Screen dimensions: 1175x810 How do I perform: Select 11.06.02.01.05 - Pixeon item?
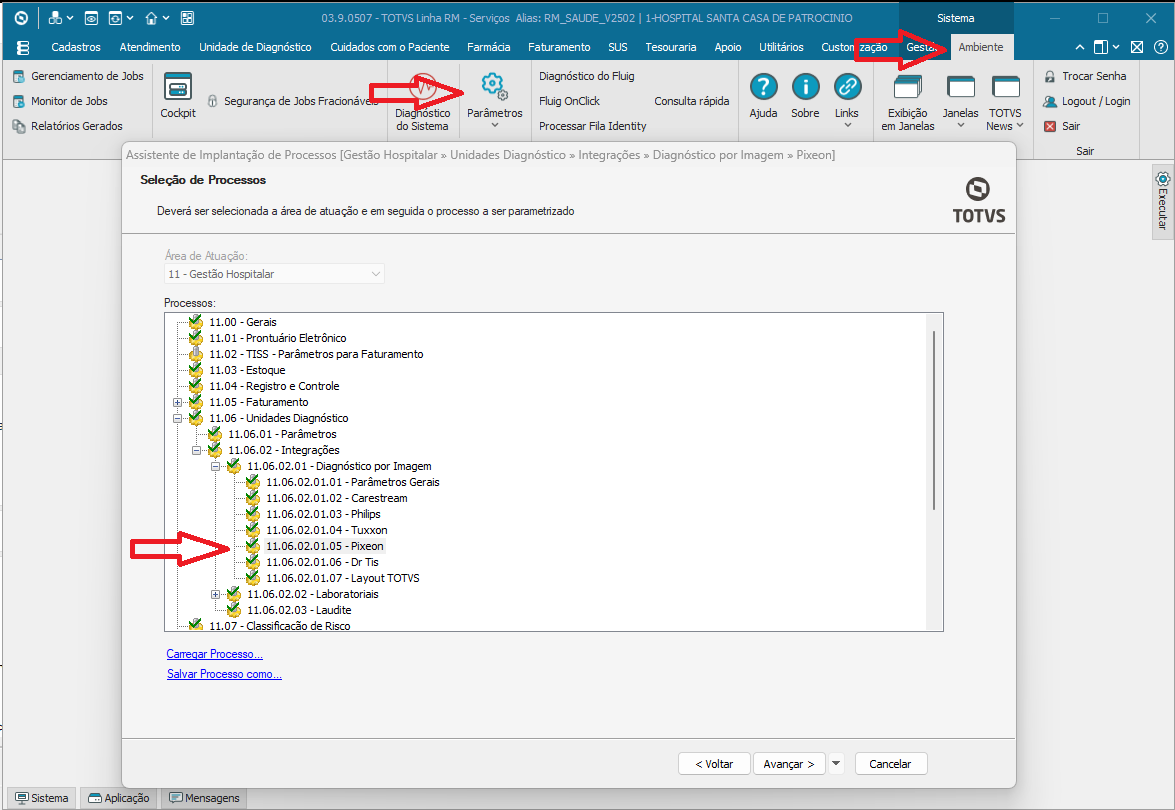[324, 546]
